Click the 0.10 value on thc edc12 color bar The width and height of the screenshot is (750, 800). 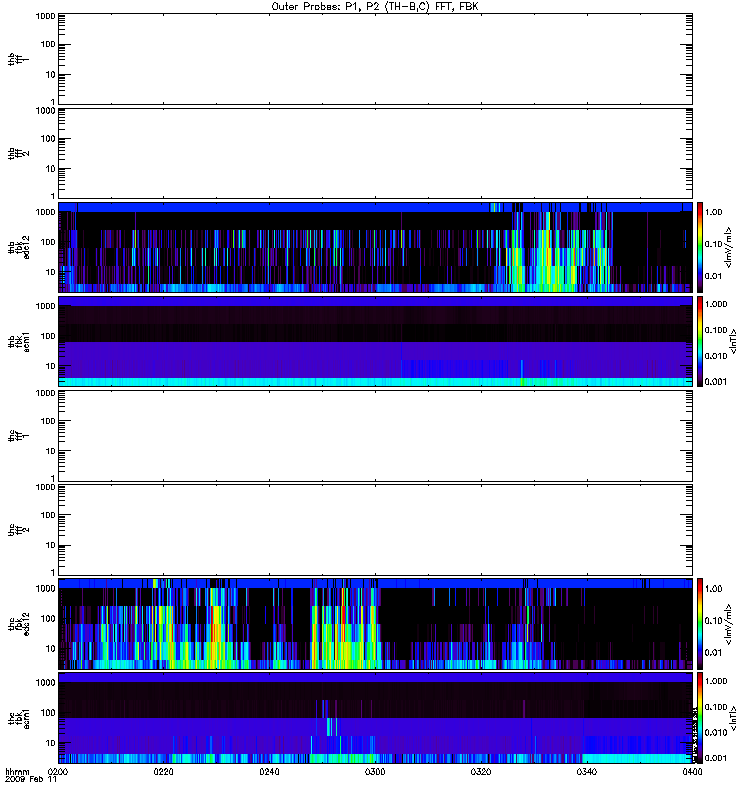(713, 621)
